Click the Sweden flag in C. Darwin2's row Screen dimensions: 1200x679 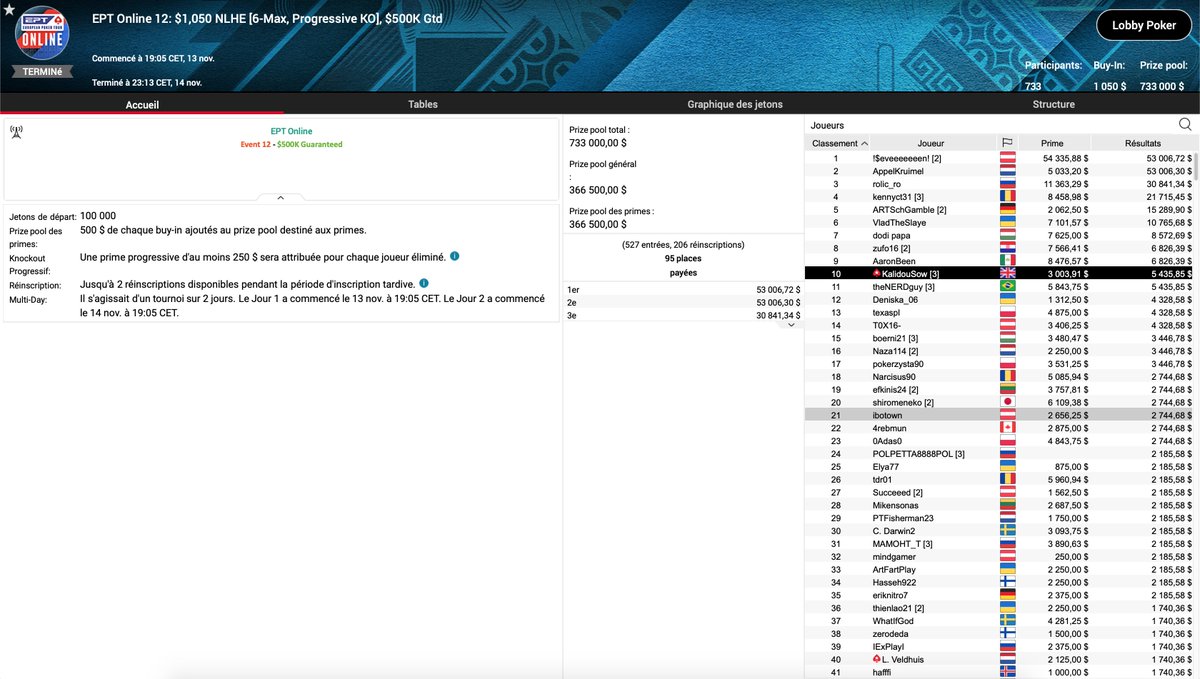click(1007, 531)
